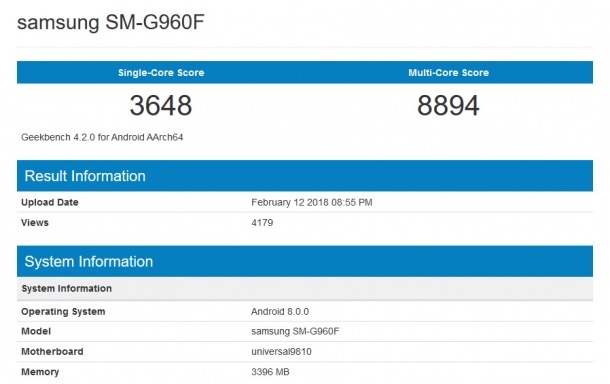This screenshot has height=384, width=610.
Task: Click the single-core value 3648
Action: tap(161, 105)
